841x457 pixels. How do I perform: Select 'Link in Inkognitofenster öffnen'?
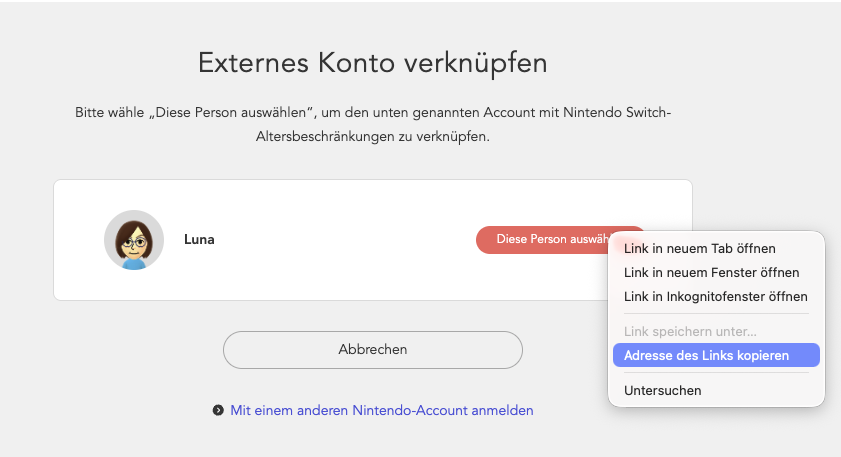pos(716,297)
